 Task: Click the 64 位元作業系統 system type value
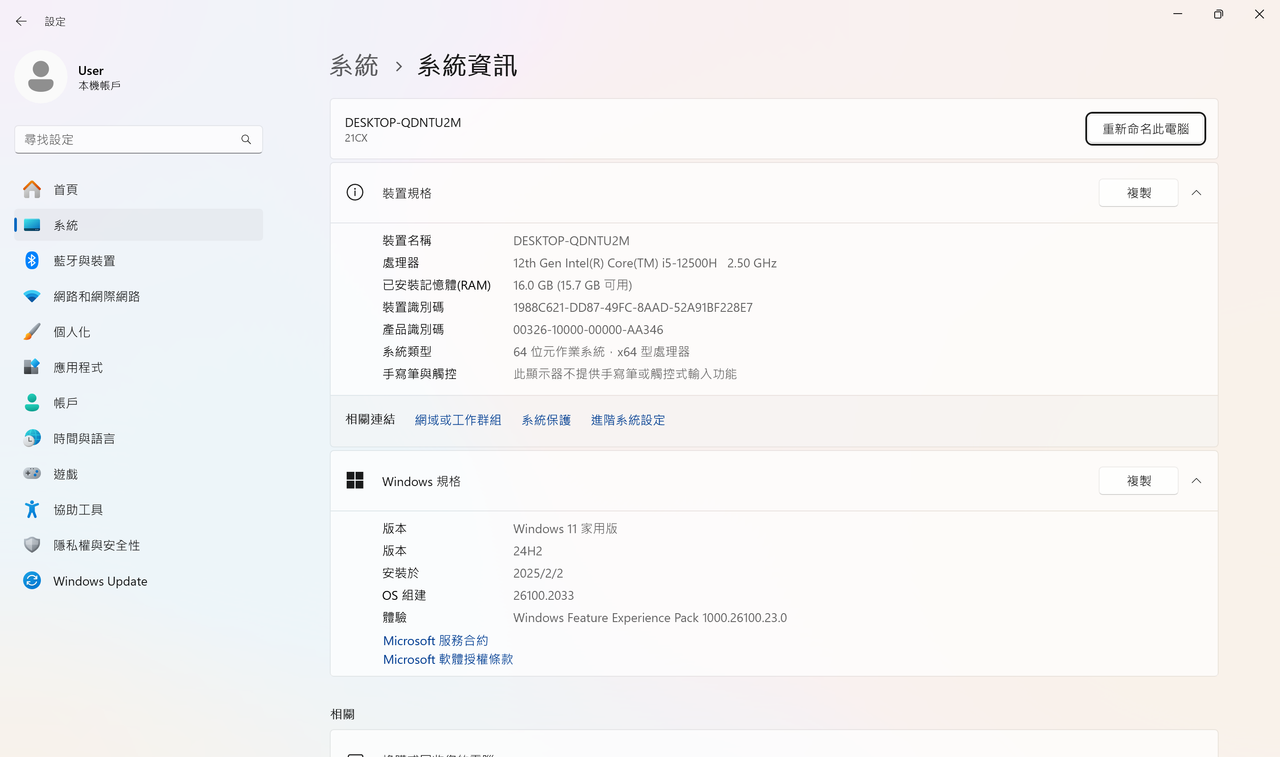601,352
